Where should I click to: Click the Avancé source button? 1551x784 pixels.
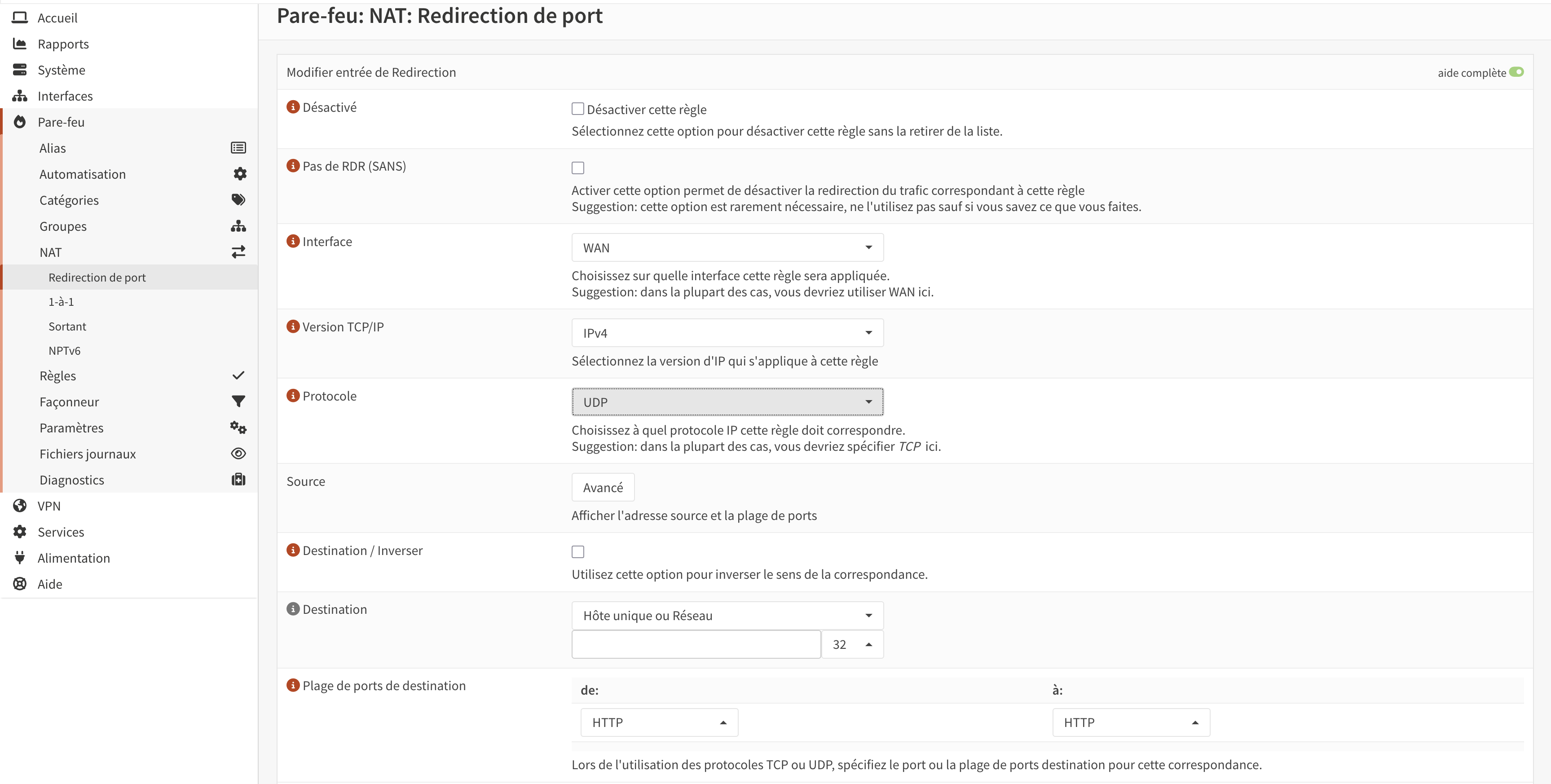(x=603, y=488)
